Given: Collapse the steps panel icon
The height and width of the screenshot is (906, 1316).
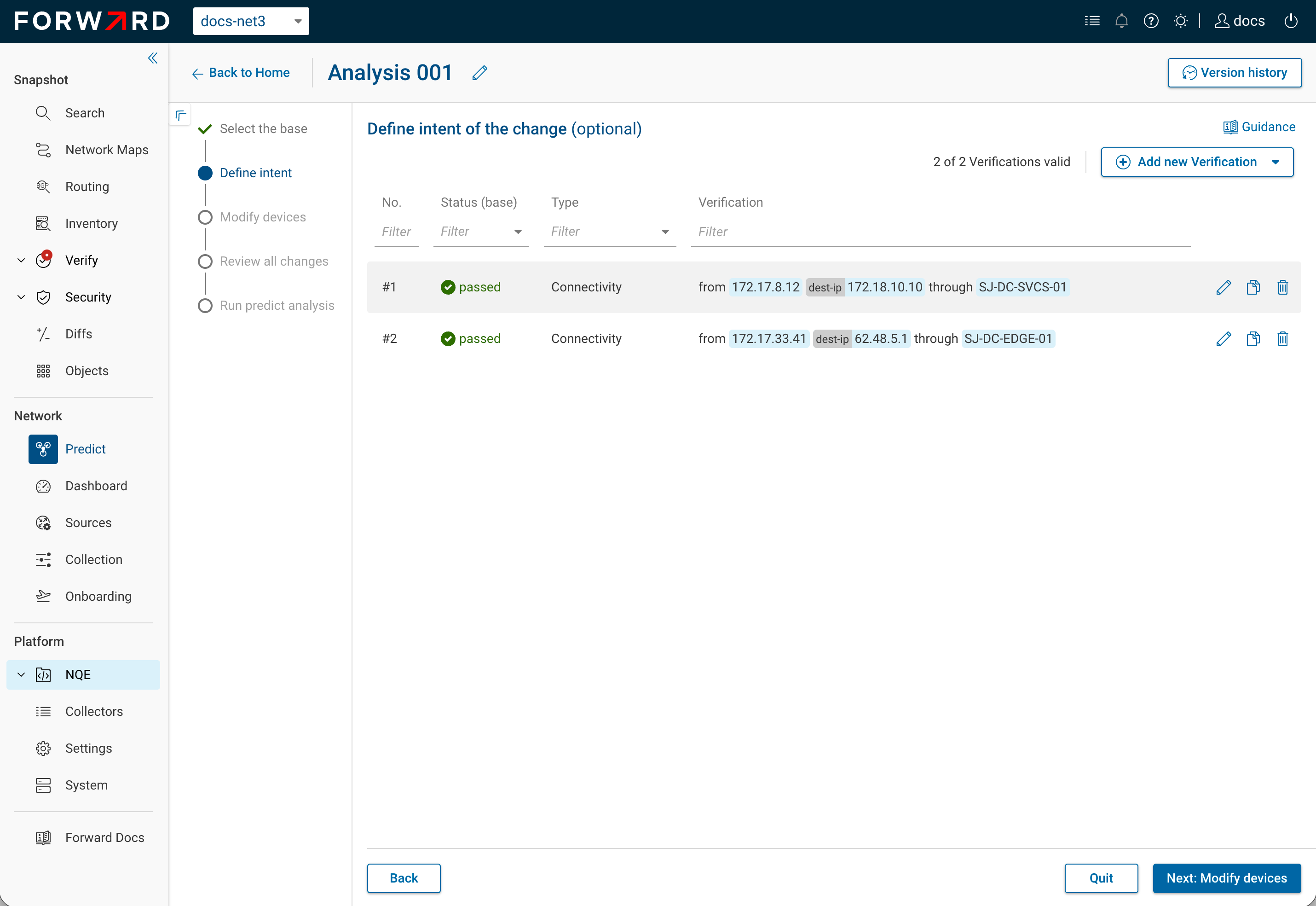Looking at the screenshot, I should click(180, 115).
